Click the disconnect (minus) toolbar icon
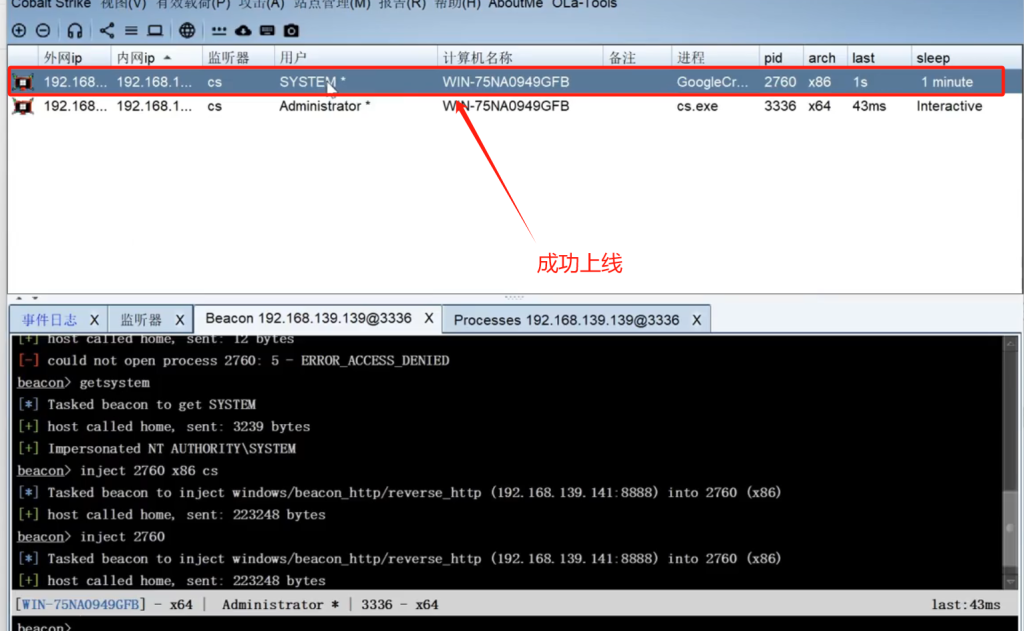This screenshot has height=631, width=1024. pos(43,30)
